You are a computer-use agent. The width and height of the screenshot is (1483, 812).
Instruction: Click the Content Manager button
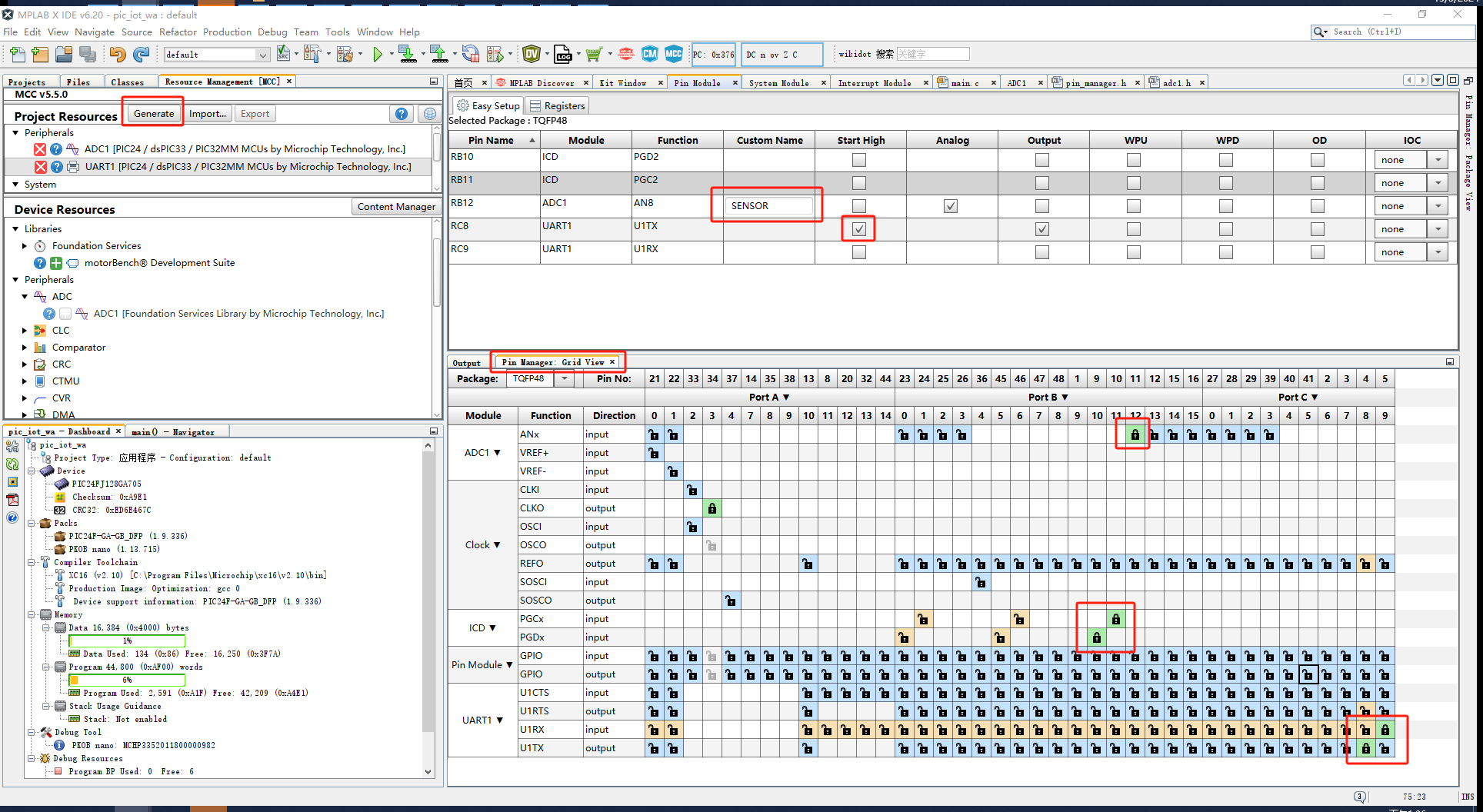(x=396, y=207)
